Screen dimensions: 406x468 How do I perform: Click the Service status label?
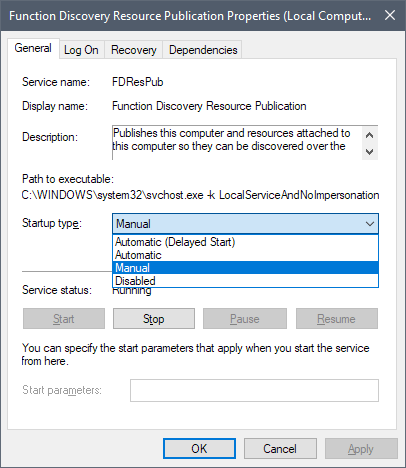(x=57, y=290)
